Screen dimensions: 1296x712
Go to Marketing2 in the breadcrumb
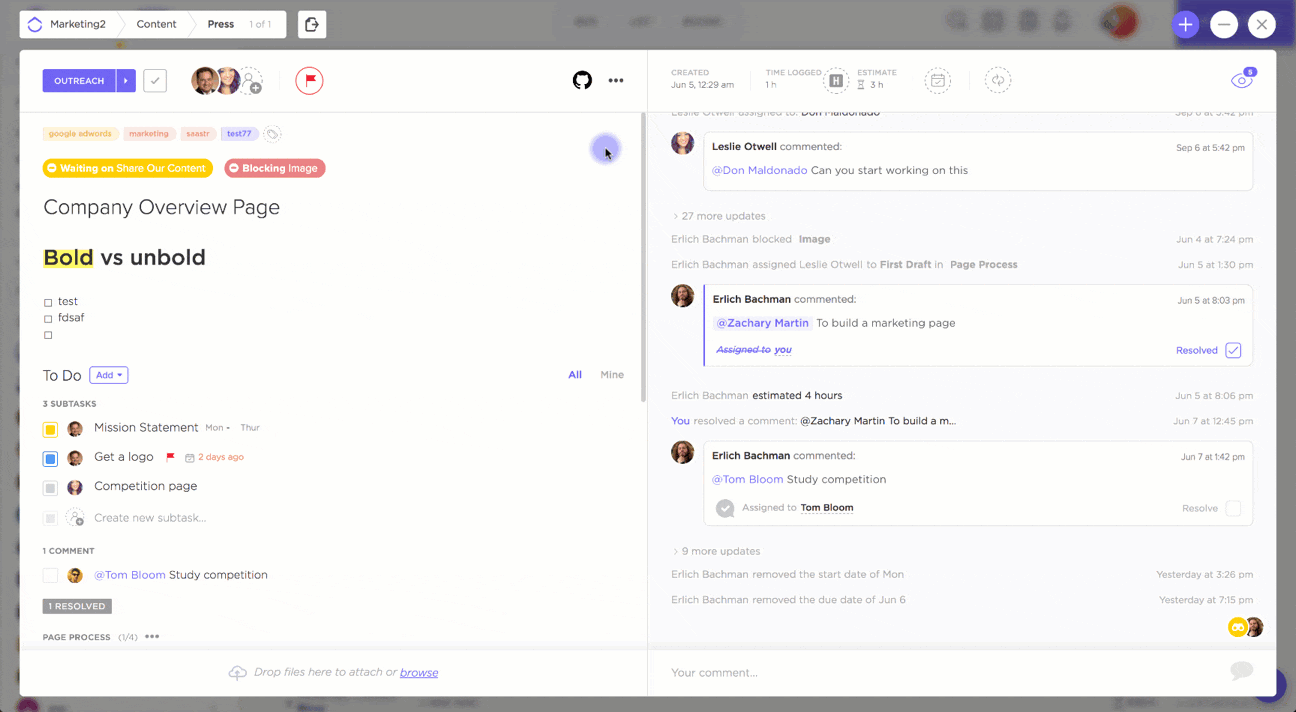[x=78, y=24]
